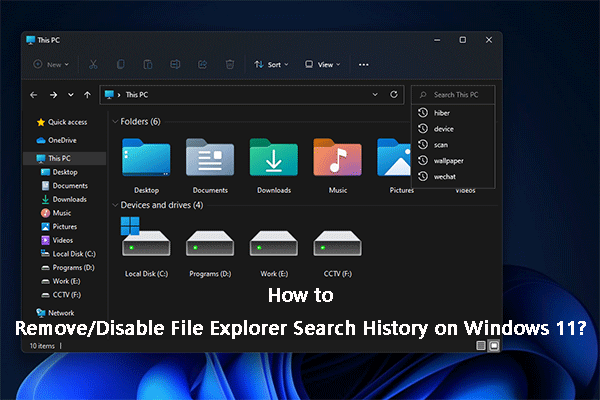Click the Delete trash can icon

[x=230, y=64]
